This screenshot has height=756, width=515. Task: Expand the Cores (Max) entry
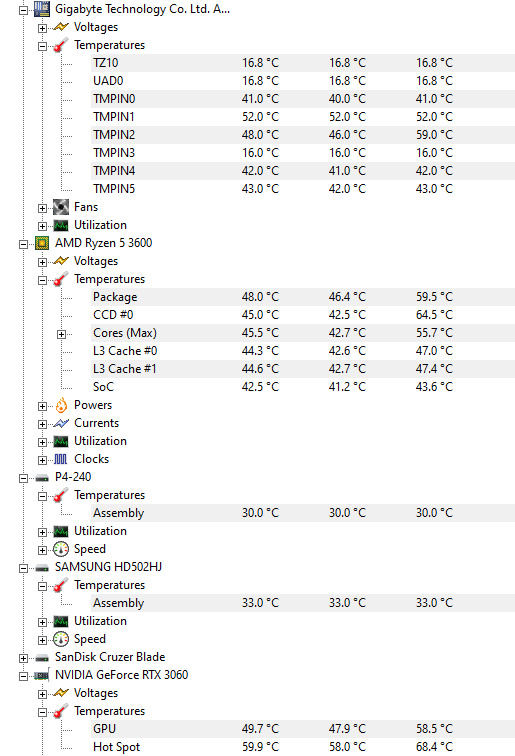pos(61,334)
